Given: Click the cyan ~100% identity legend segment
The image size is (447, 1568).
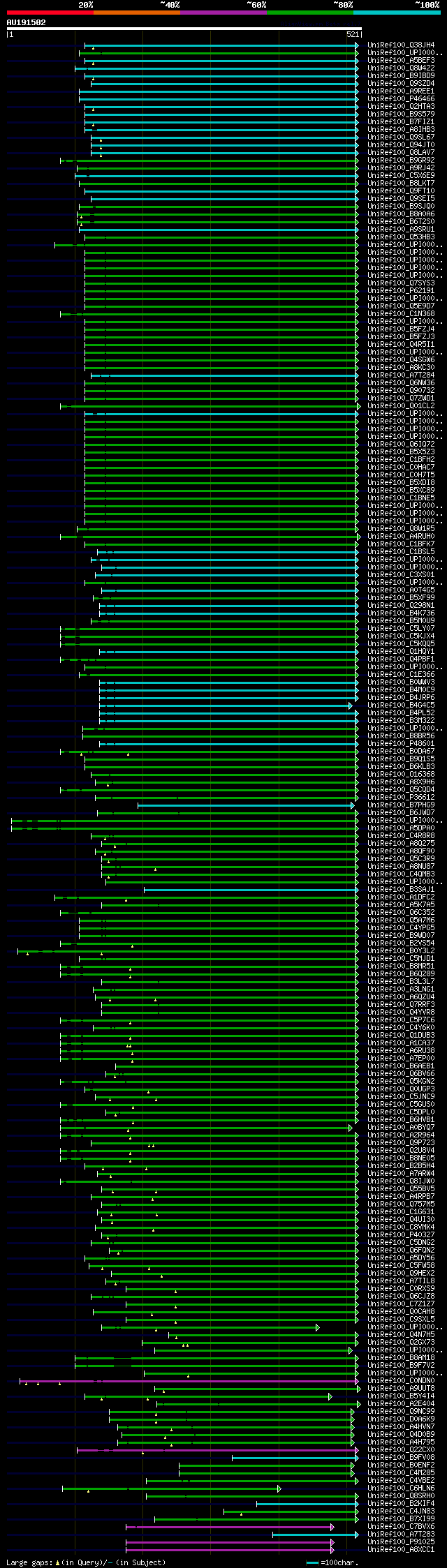Looking at the screenshot, I should point(397,13).
